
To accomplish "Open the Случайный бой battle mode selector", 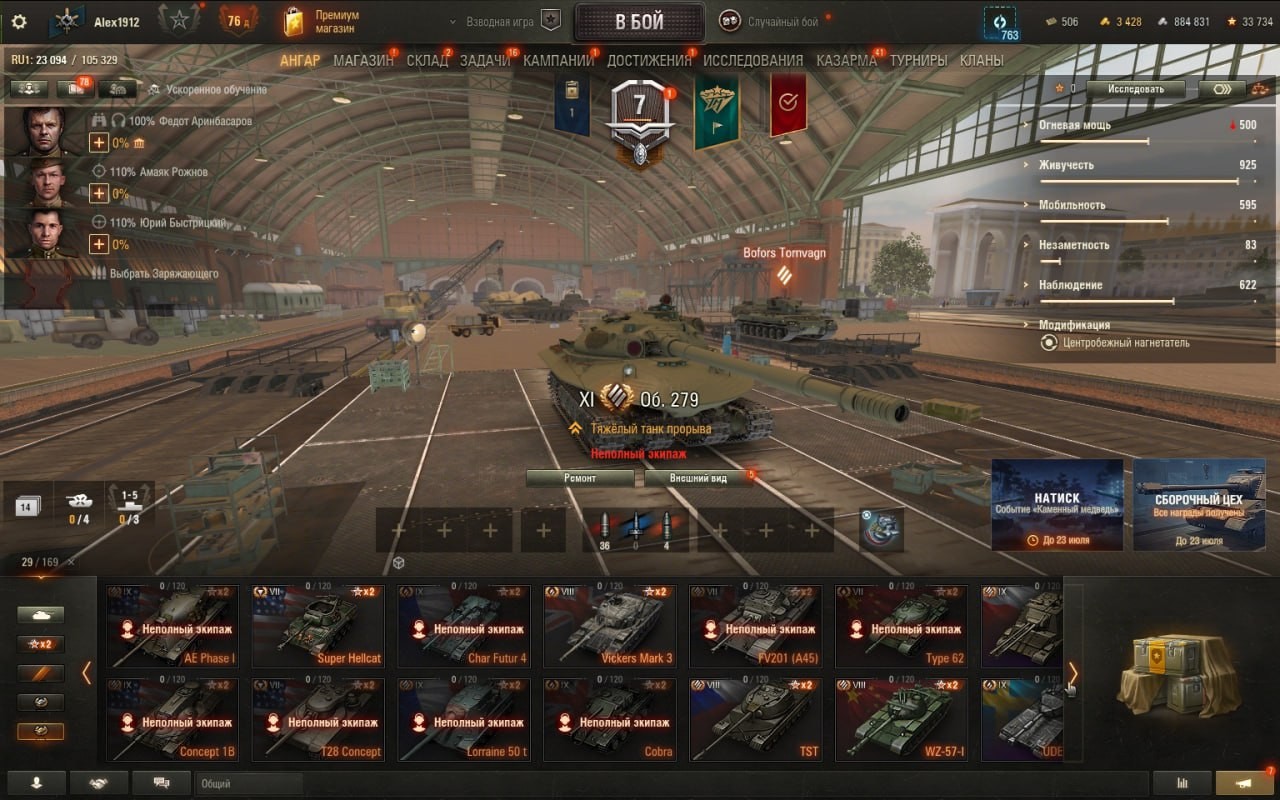I will (x=775, y=21).
